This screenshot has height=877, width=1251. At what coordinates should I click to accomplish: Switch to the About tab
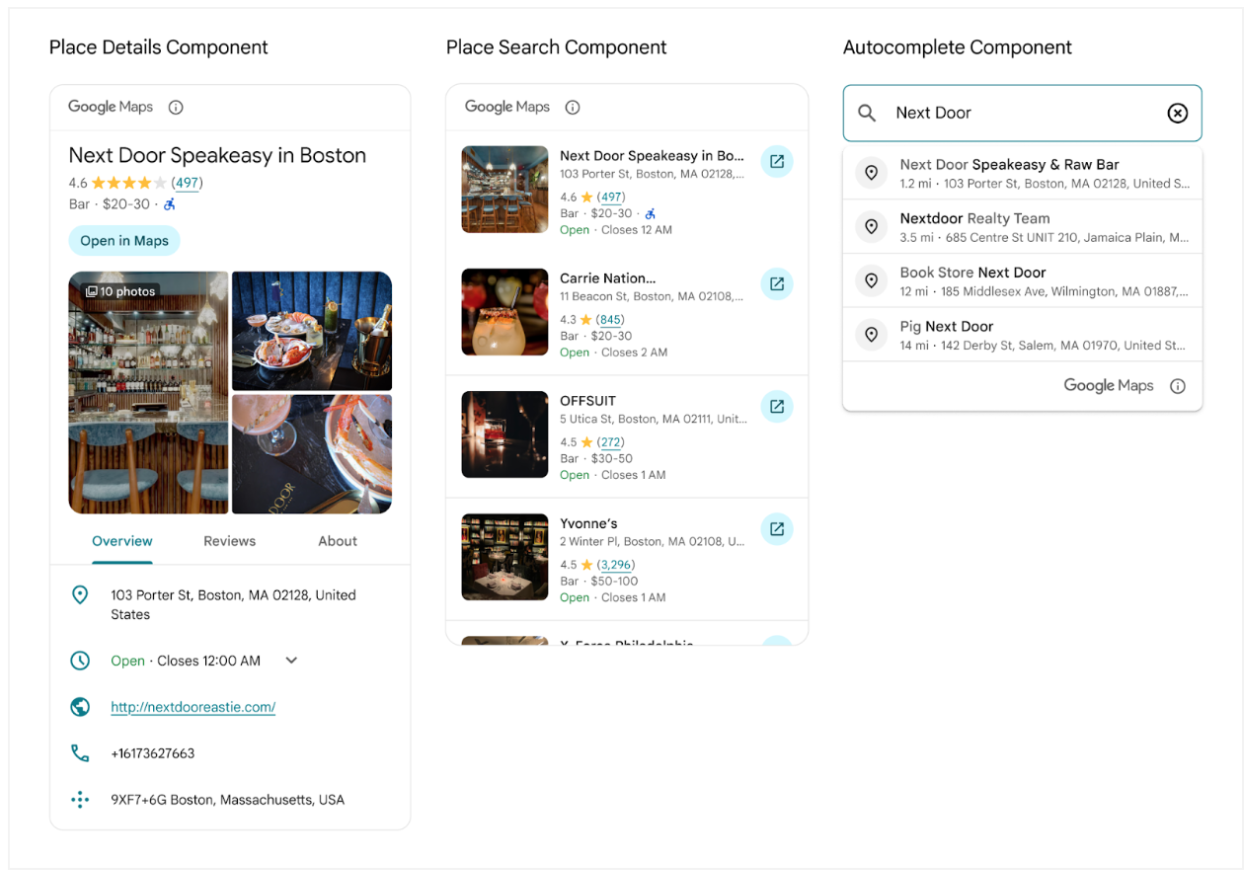coord(337,541)
